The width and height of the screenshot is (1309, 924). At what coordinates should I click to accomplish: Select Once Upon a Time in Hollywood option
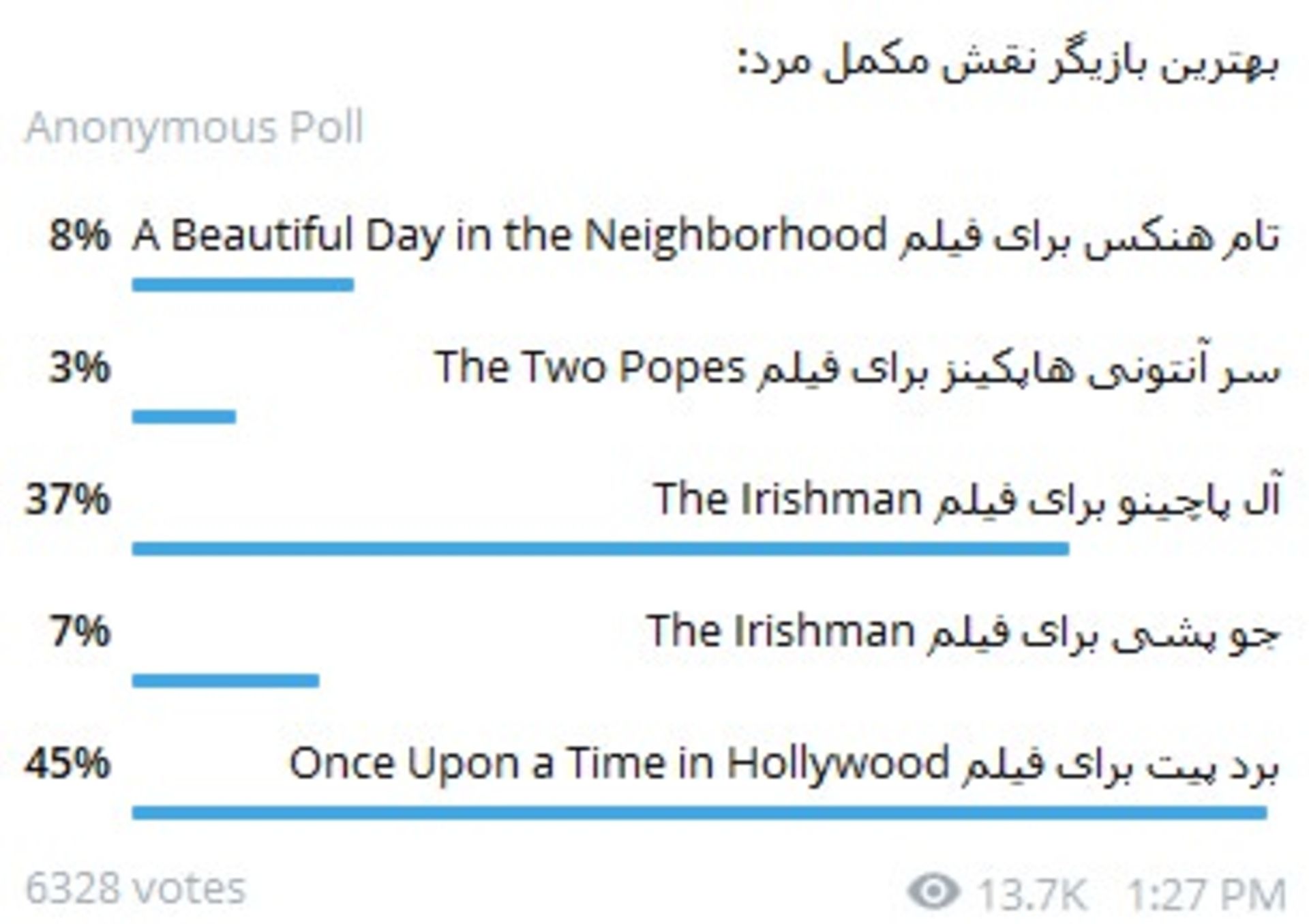784,764
